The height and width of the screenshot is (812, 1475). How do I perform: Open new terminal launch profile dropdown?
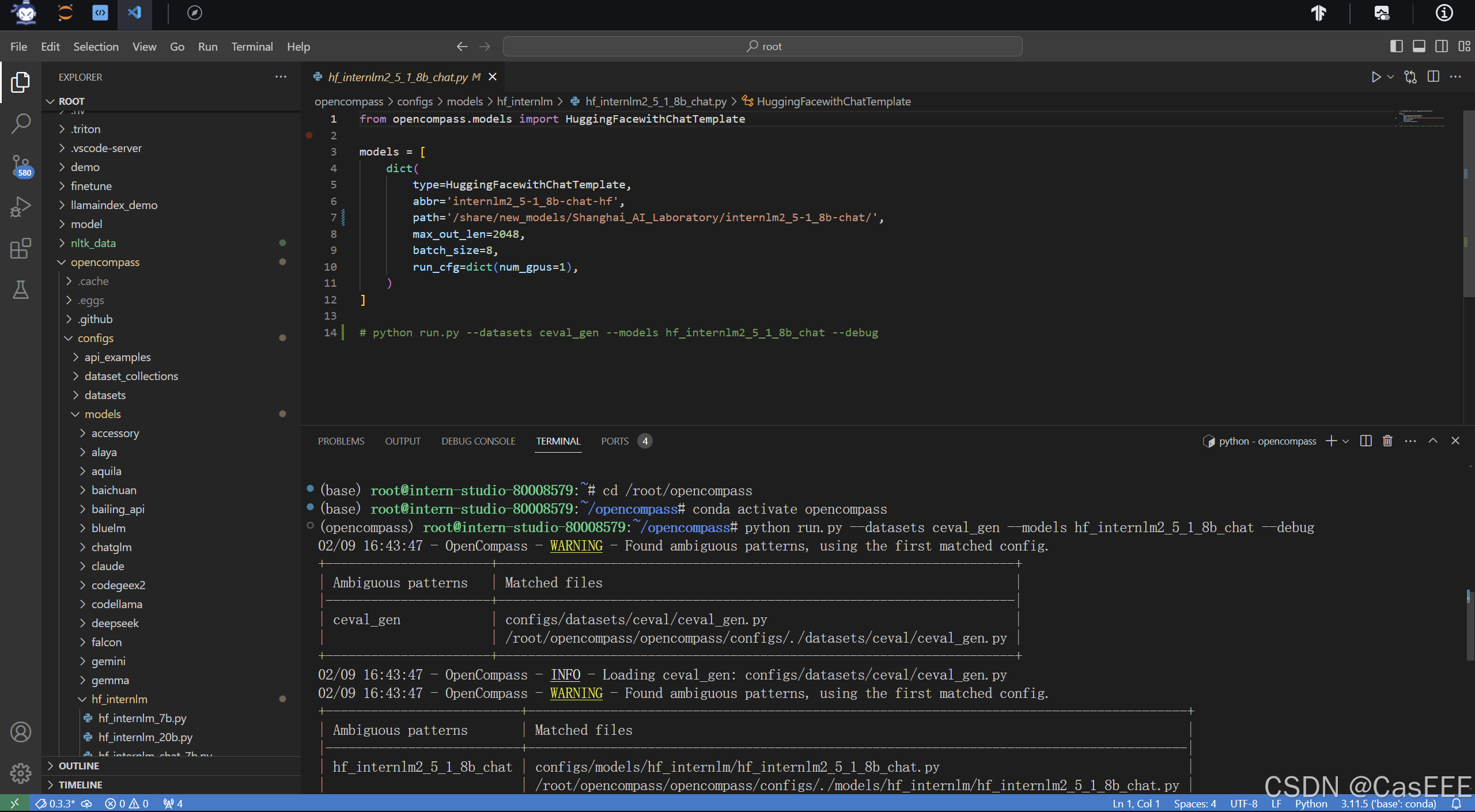coord(1346,442)
